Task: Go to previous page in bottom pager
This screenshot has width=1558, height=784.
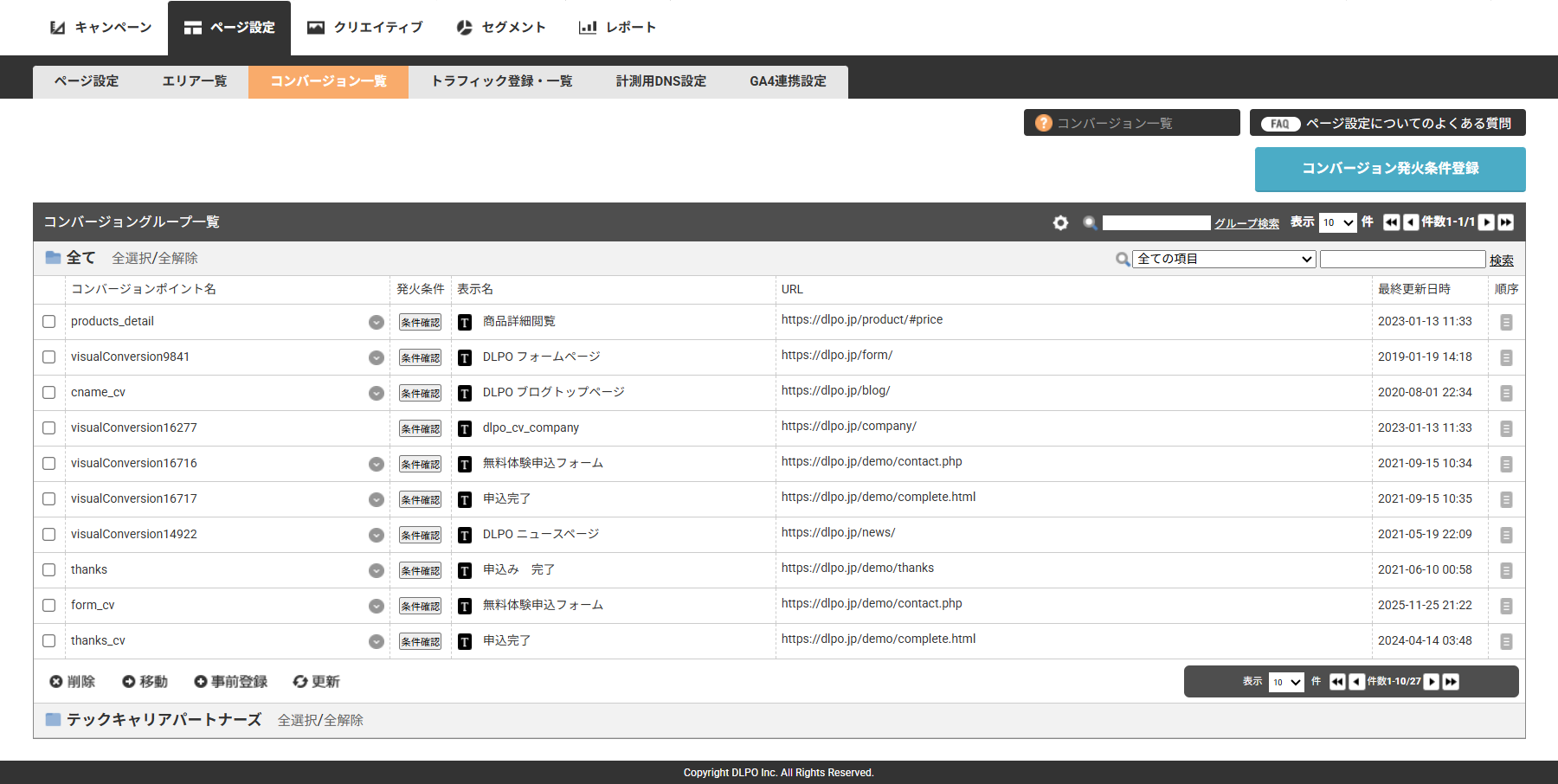Action: click(x=1357, y=682)
